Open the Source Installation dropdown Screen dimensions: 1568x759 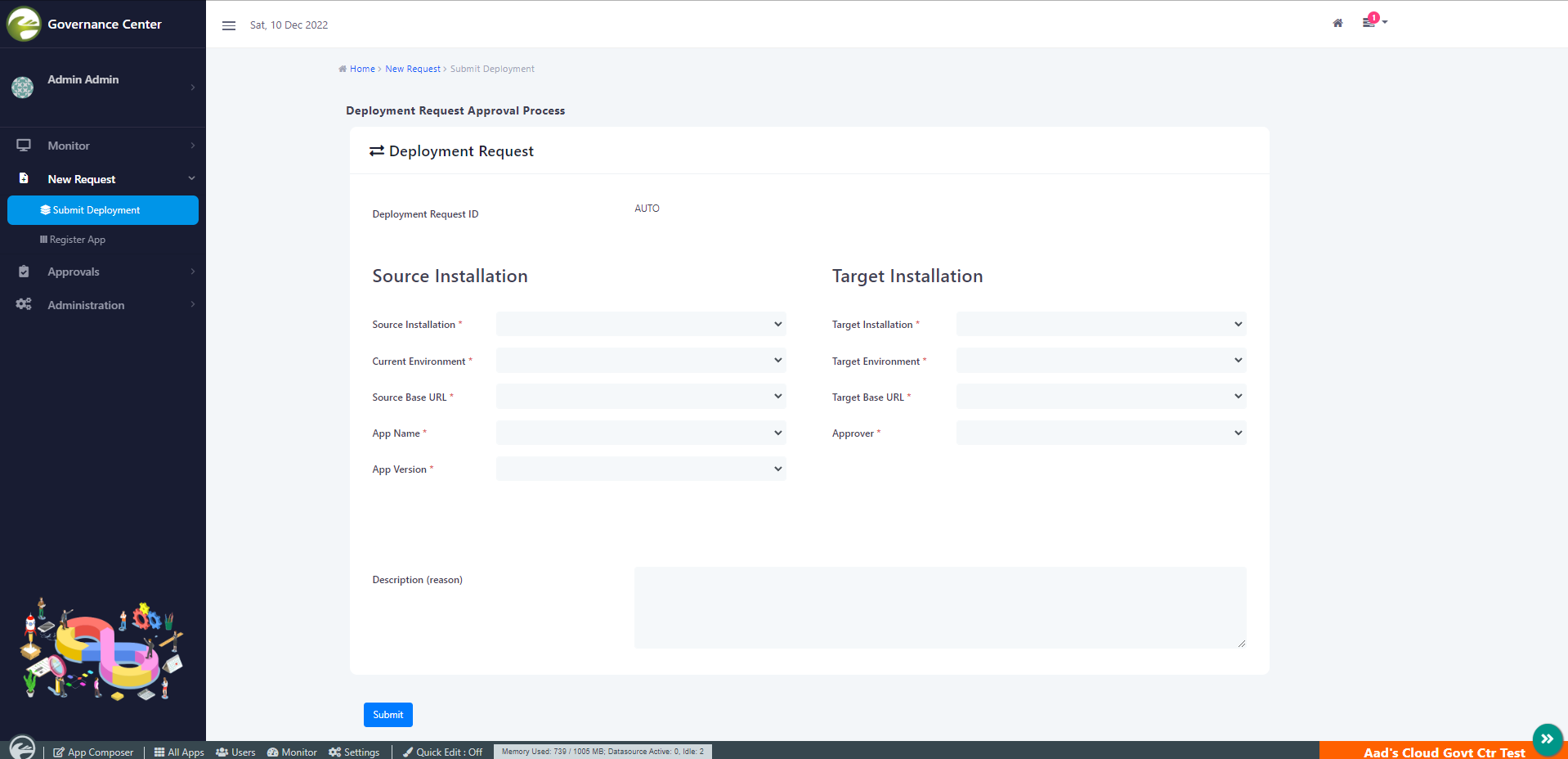pos(640,324)
